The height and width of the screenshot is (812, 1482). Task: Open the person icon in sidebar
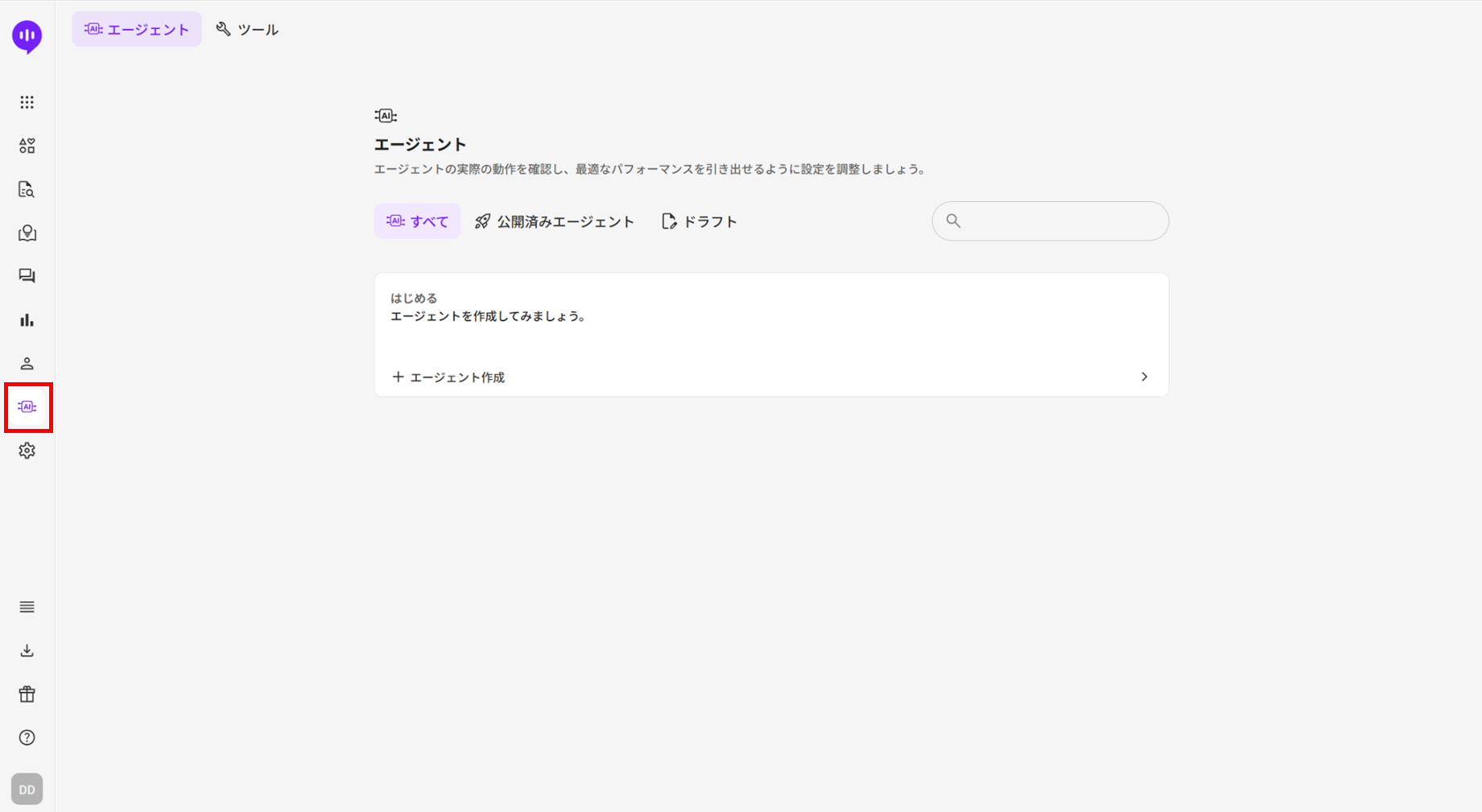[27, 364]
